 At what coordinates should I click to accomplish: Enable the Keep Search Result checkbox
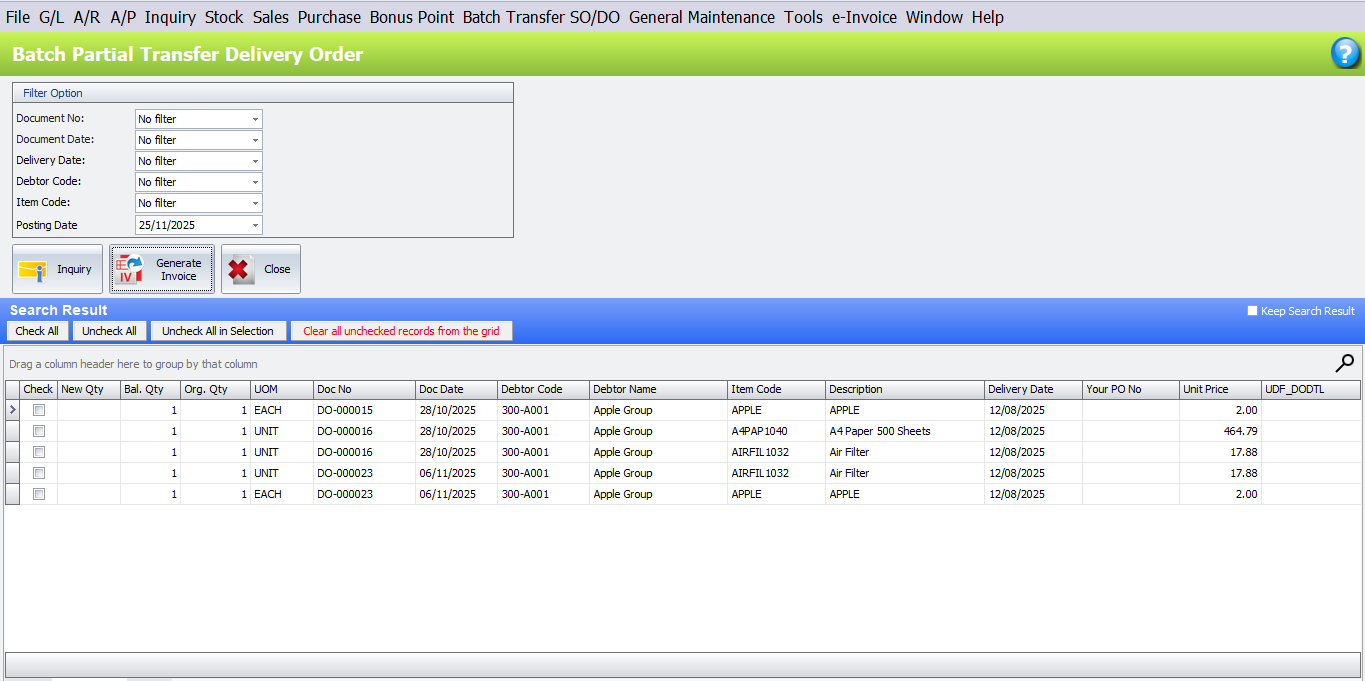[1251, 310]
